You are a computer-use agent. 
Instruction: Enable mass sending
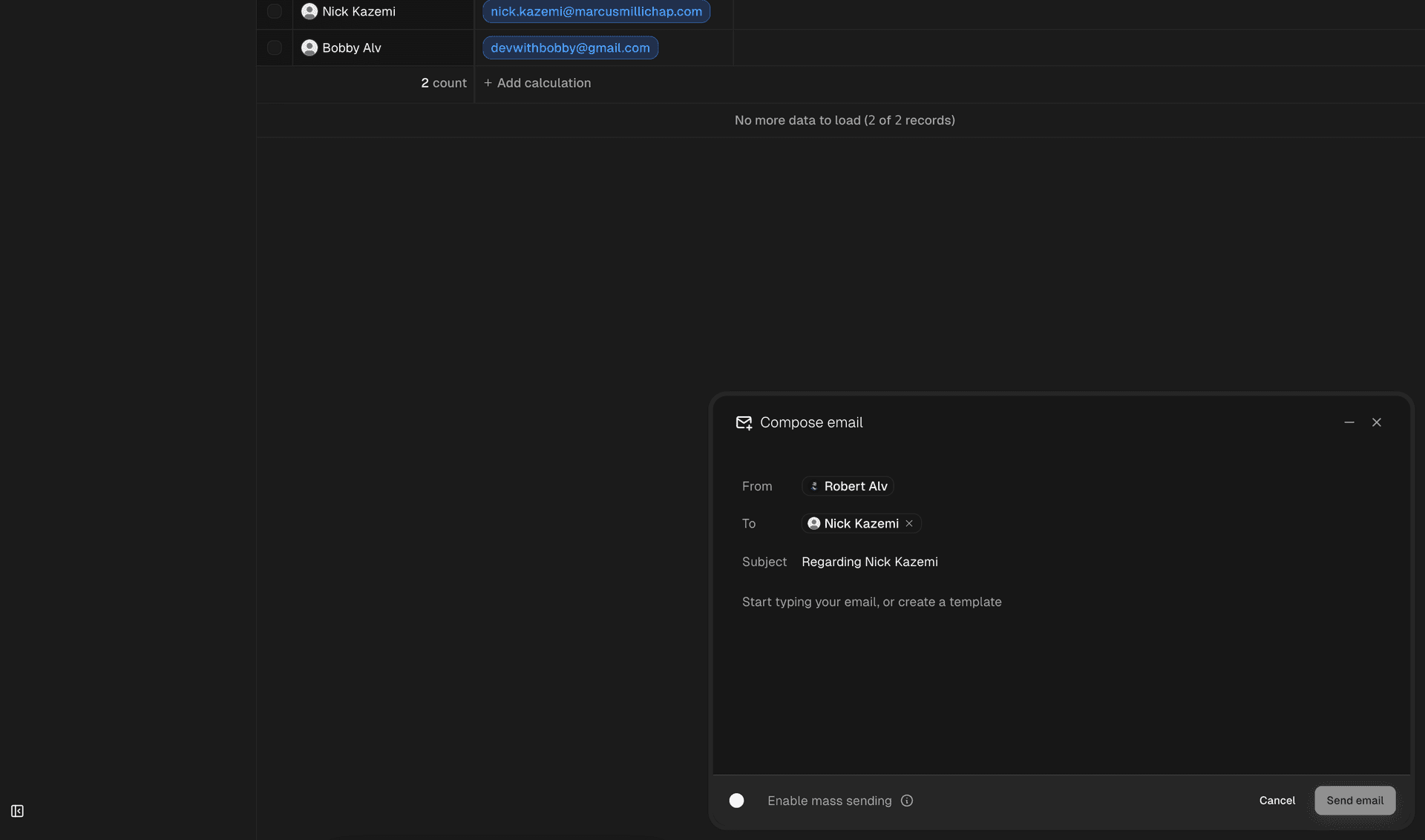(x=737, y=801)
